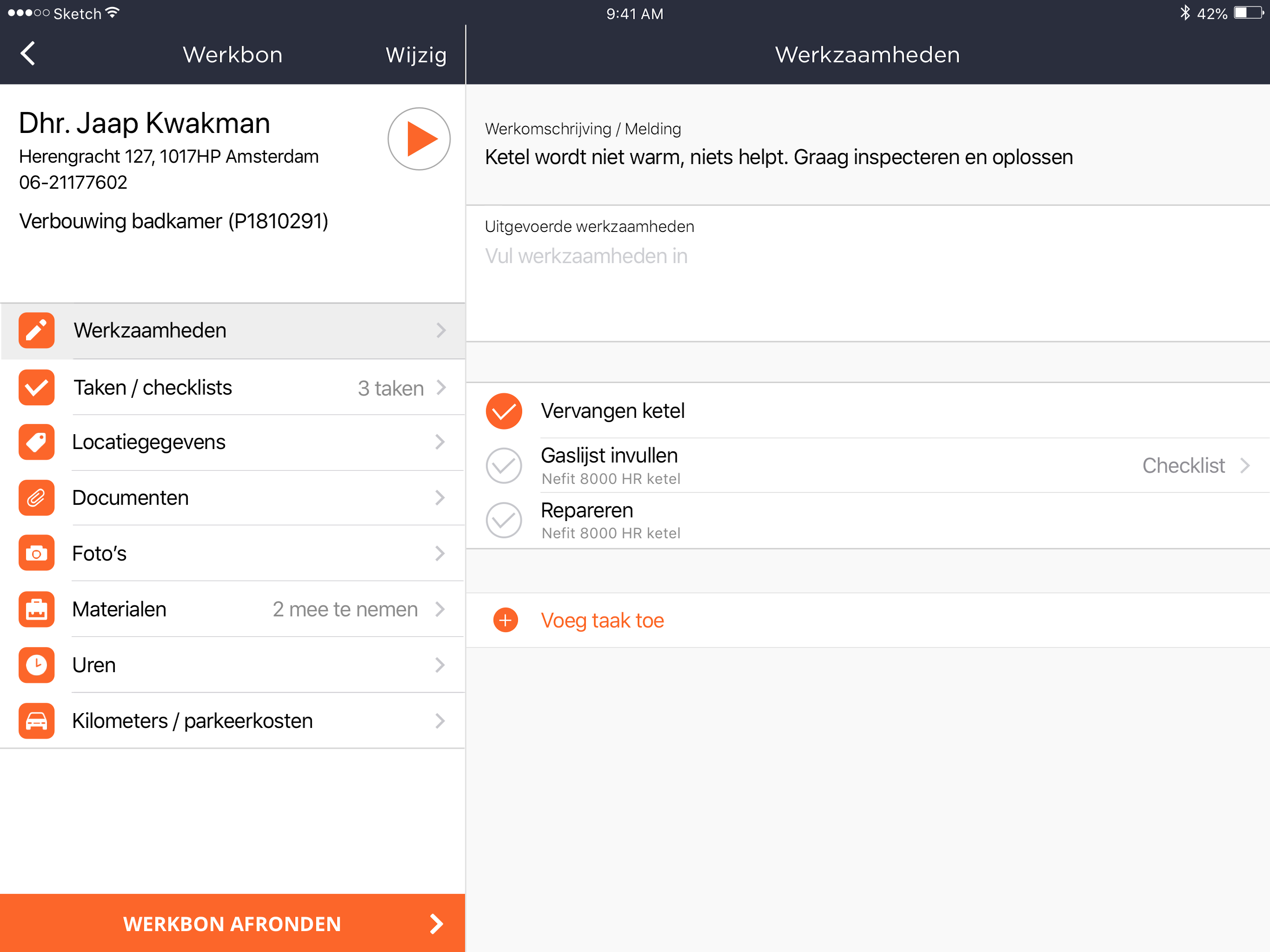Tap the Gaslijst invullen task title
Image resolution: width=1270 pixels, height=952 pixels.
[x=609, y=456]
